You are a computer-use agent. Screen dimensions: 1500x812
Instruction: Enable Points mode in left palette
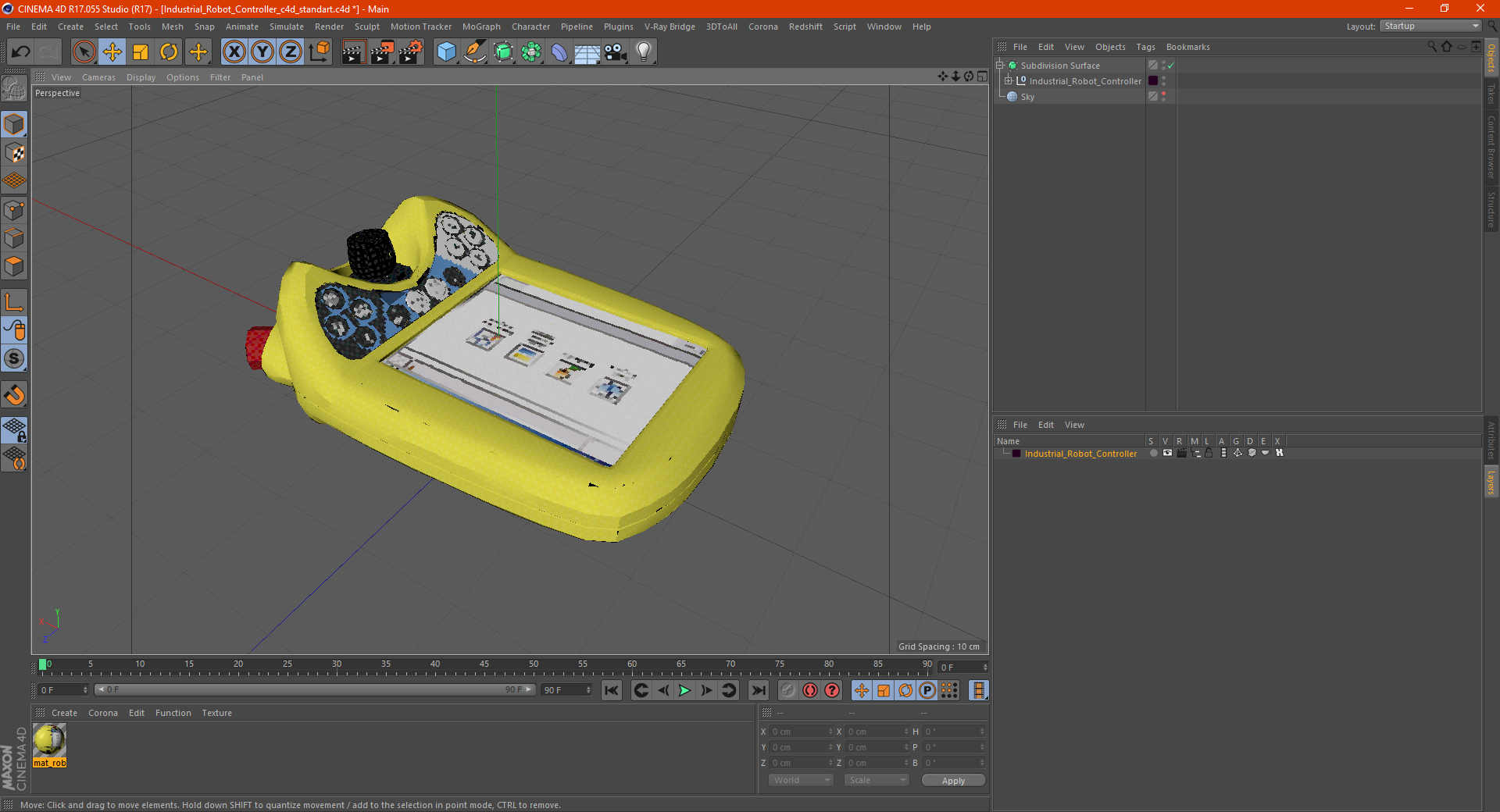(x=14, y=210)
